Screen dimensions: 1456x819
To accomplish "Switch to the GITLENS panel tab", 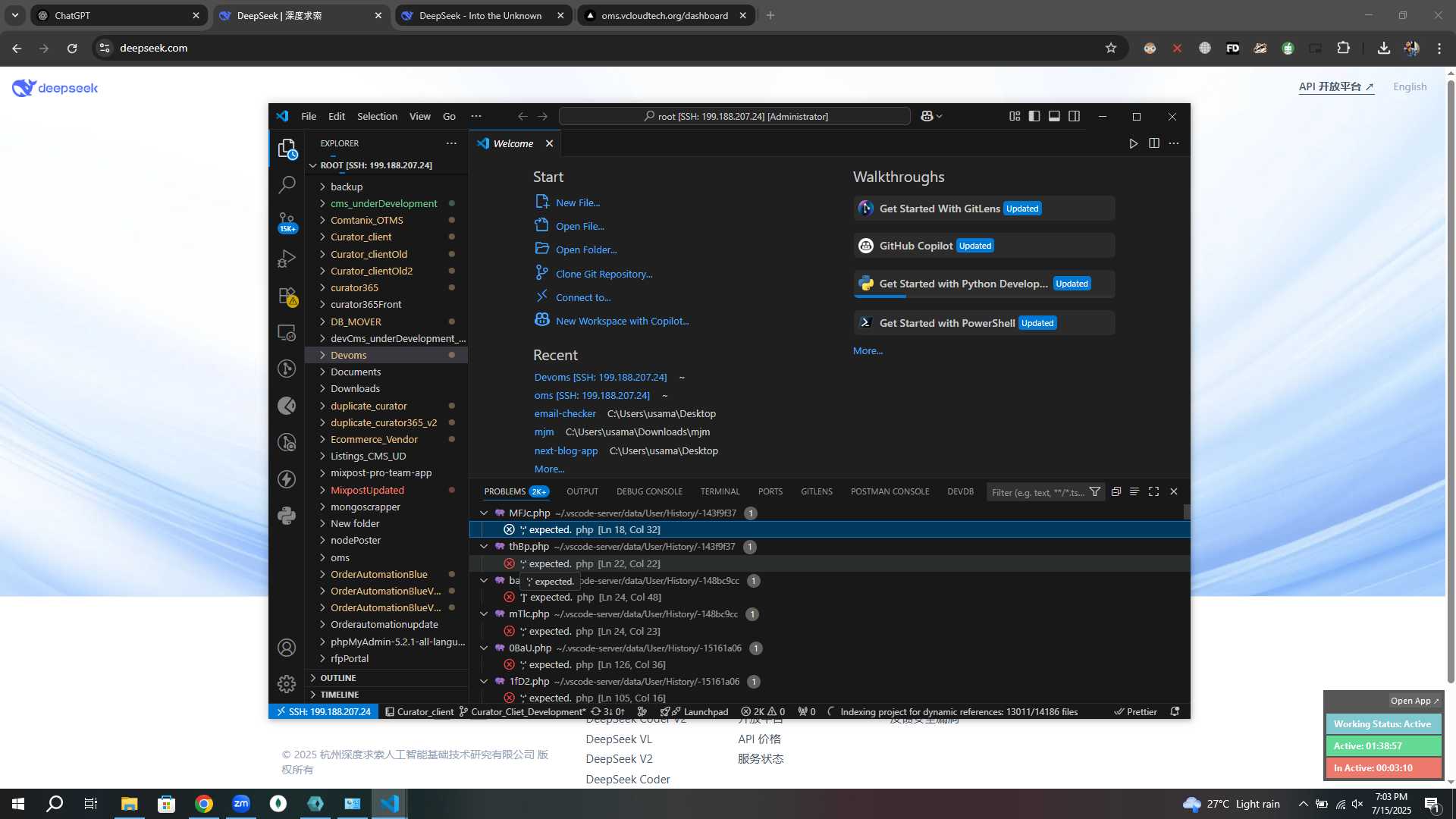I will [x=817, y=491].
